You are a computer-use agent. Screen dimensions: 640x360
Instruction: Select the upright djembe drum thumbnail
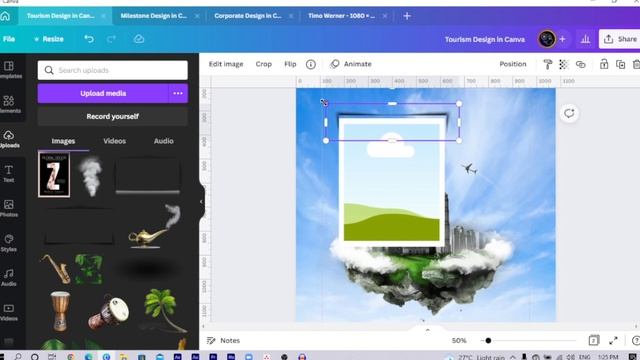[x=60, y=311]
